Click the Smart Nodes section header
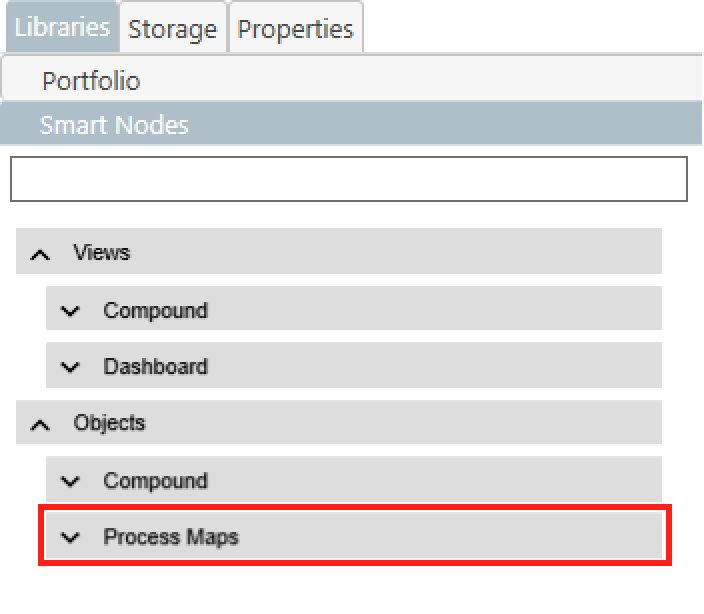Screen dimensions: 704x614 (x=114, y=125)
